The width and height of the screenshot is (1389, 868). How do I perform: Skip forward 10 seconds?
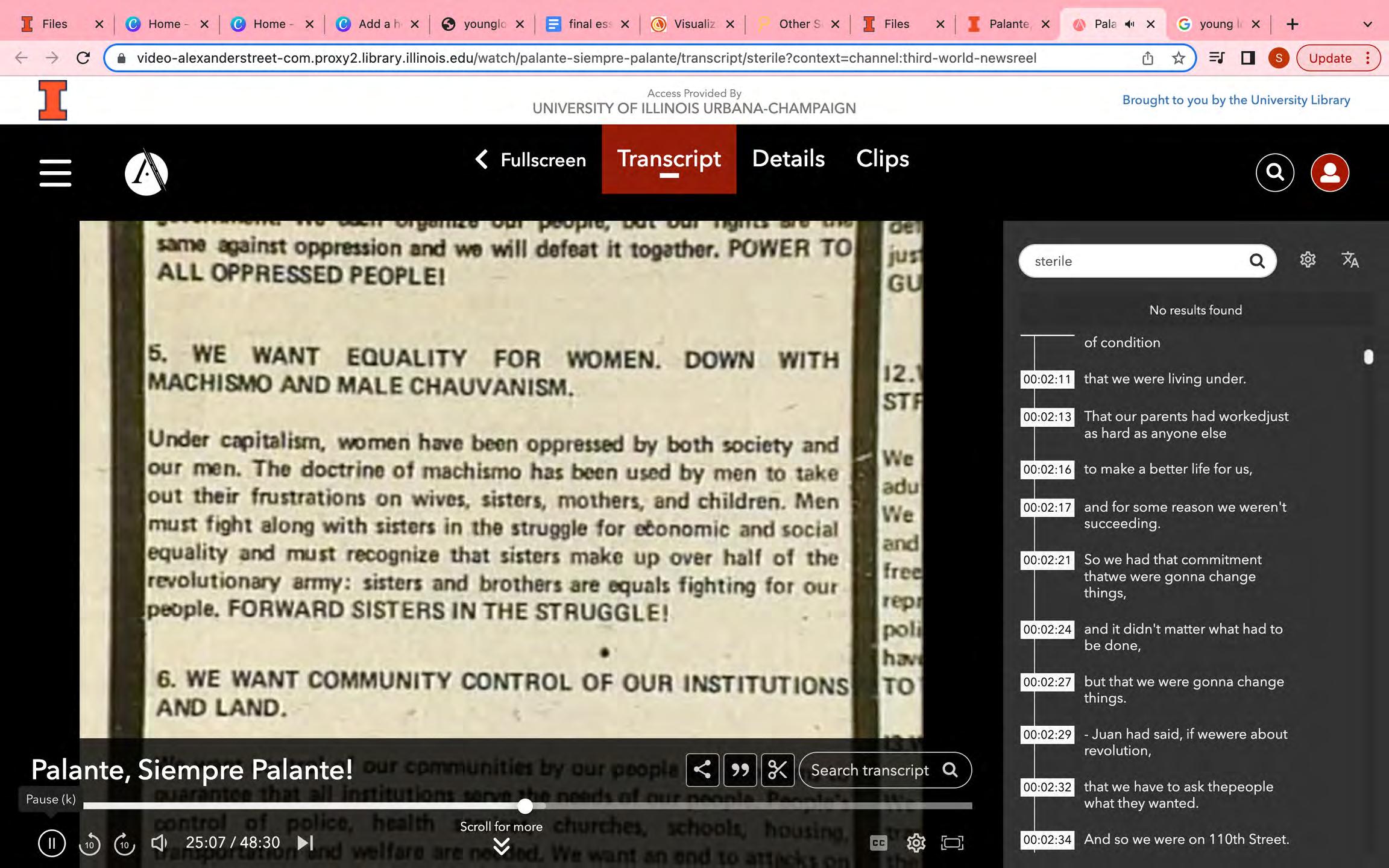tap(124, 843)
